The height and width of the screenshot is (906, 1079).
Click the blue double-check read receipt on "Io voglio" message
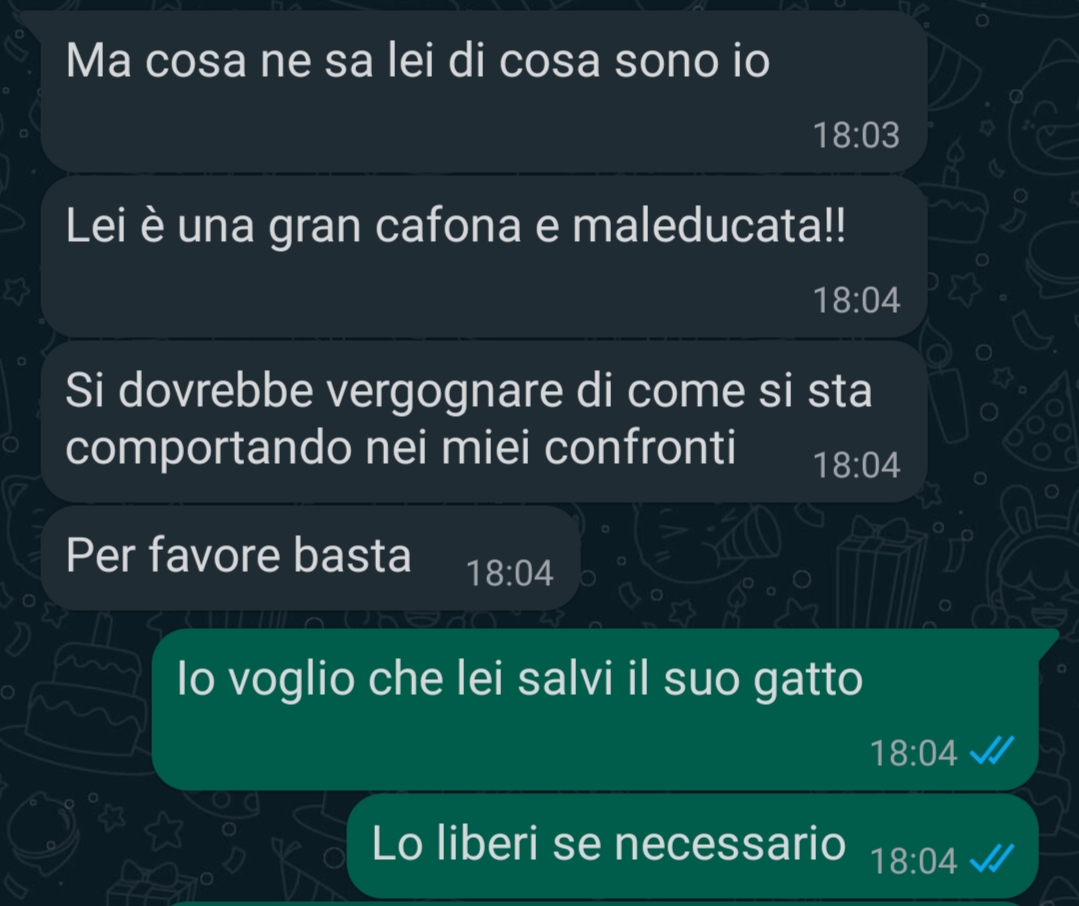point(992,751)
